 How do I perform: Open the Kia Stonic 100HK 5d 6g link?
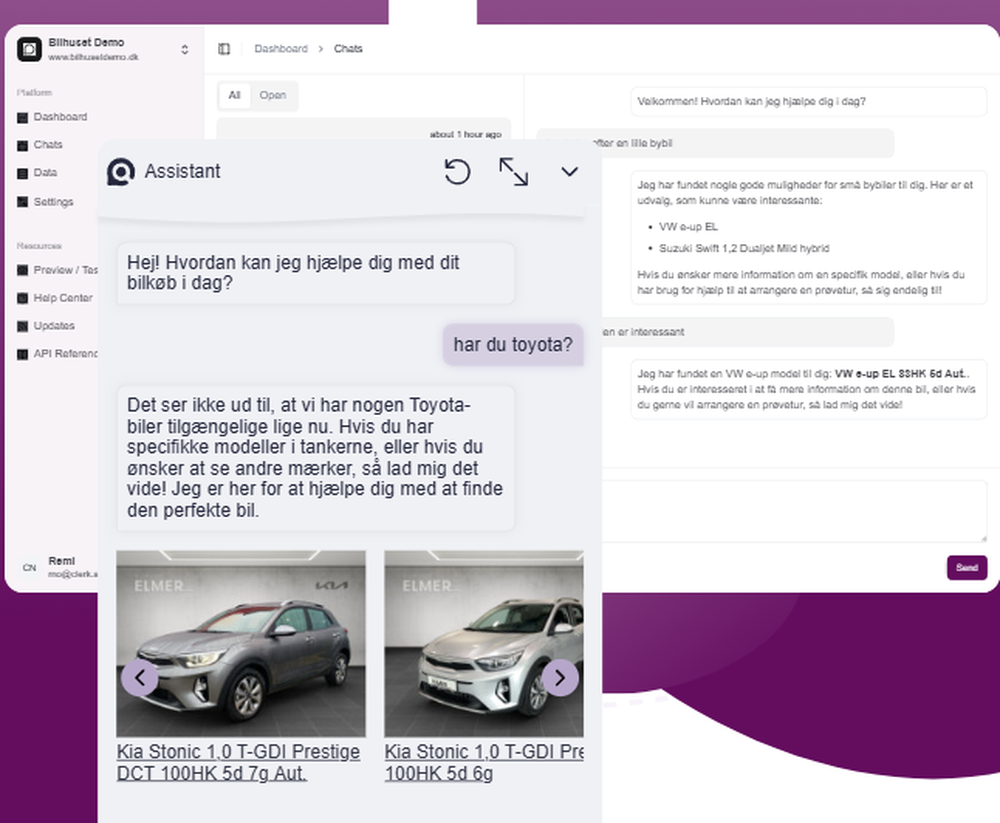484,763
